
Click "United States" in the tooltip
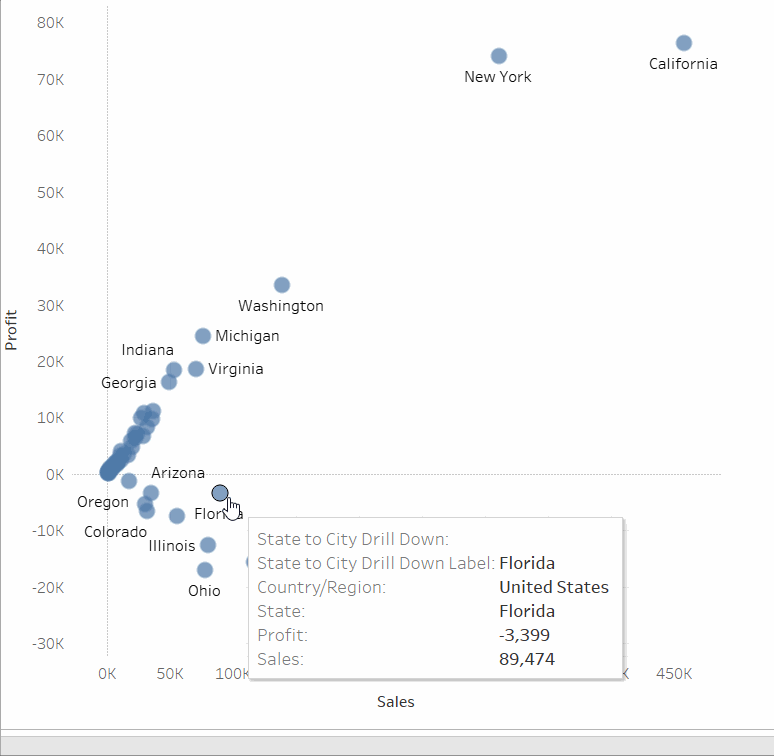click(x=554, y=587)
